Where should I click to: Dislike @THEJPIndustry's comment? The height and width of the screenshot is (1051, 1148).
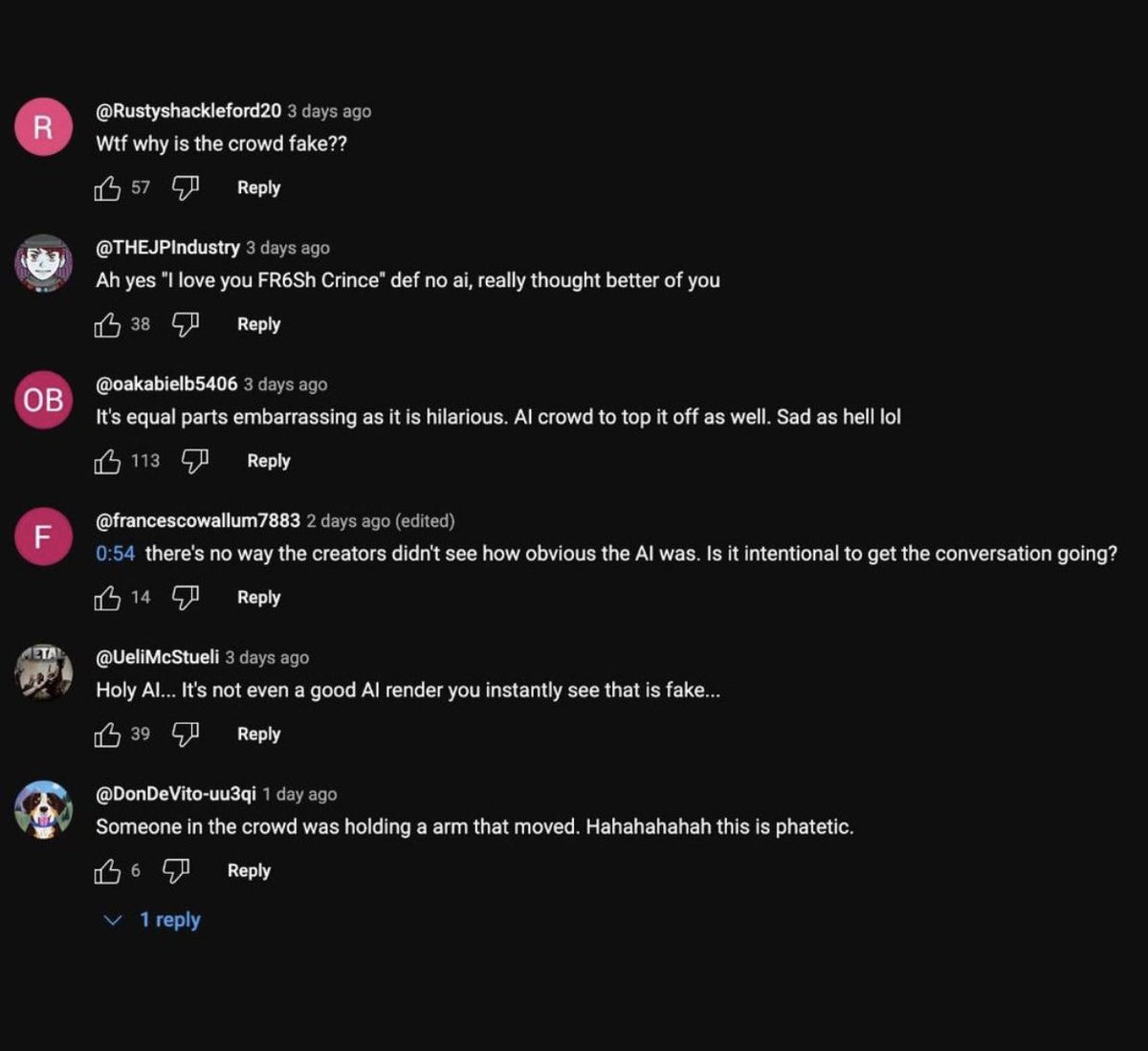pyautogui.click(x=185, y=325)
